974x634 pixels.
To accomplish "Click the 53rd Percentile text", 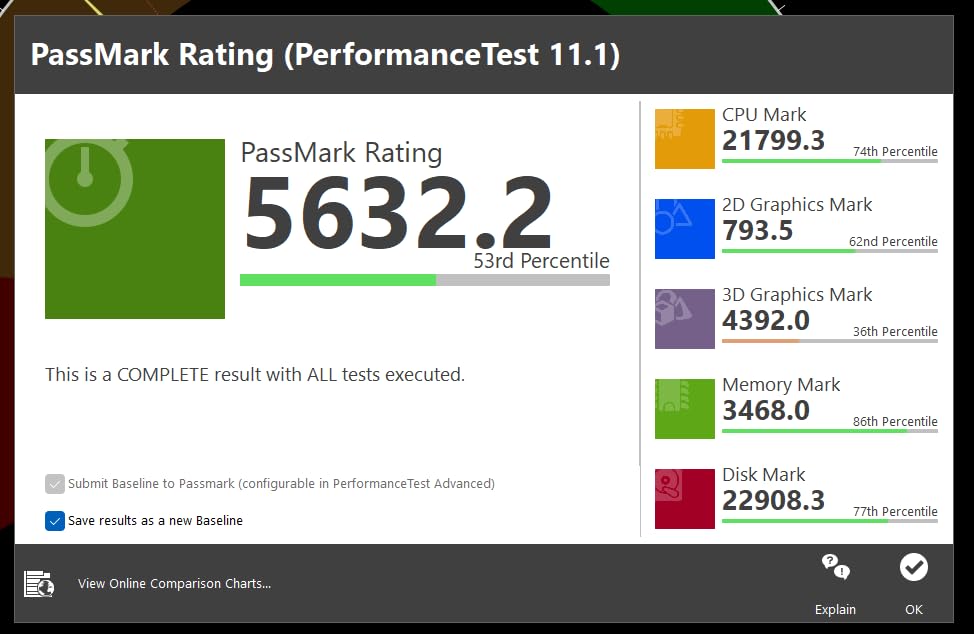I will point(542,261).
